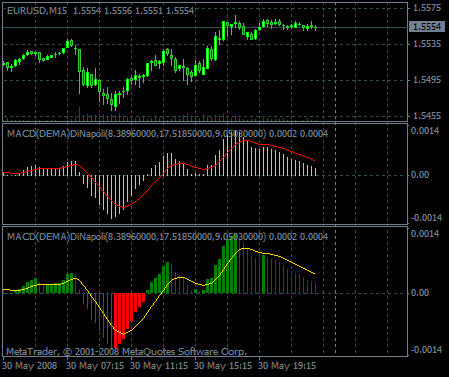Click the upper MACD panel 0.00 zero level label
Screen dimensions: 449x377
(x=420, y=175)
